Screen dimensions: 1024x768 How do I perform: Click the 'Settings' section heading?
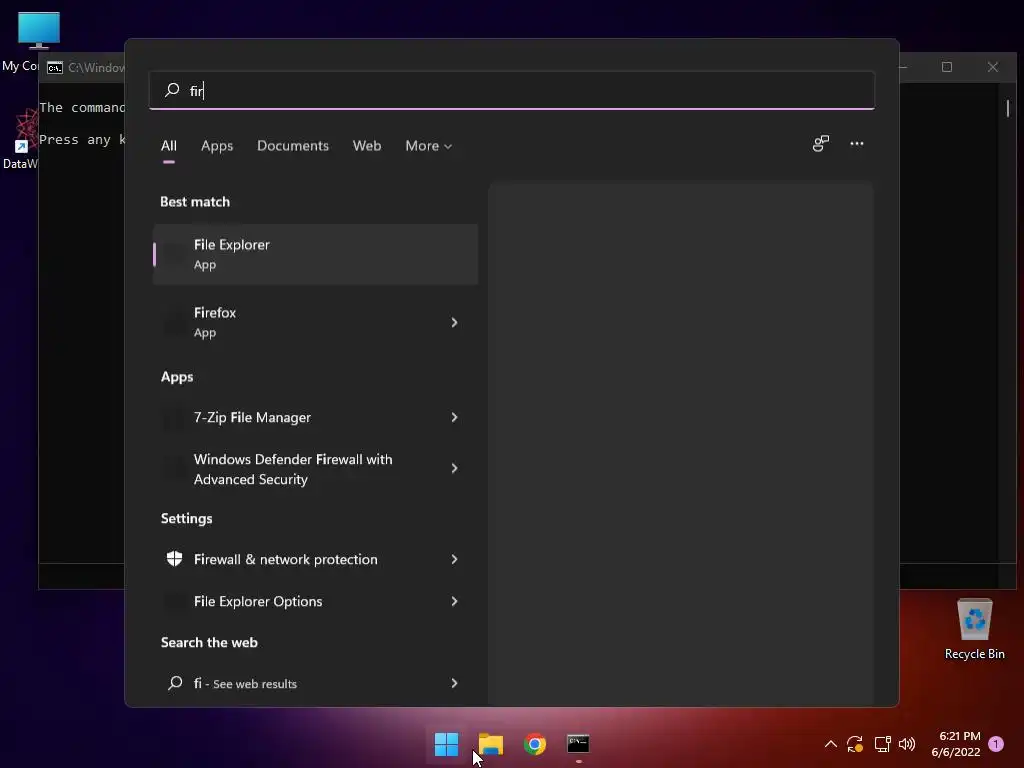point(187,519)
